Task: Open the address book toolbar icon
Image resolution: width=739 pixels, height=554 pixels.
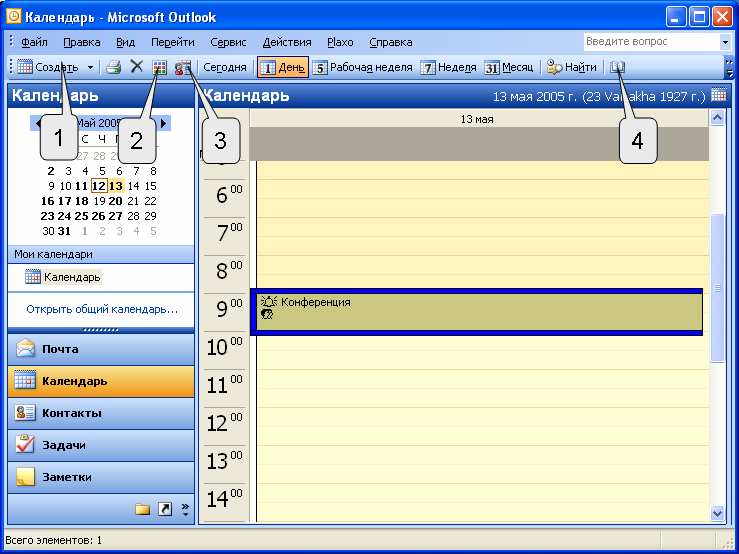Action: pyautogui.click(x=617, y=67)
